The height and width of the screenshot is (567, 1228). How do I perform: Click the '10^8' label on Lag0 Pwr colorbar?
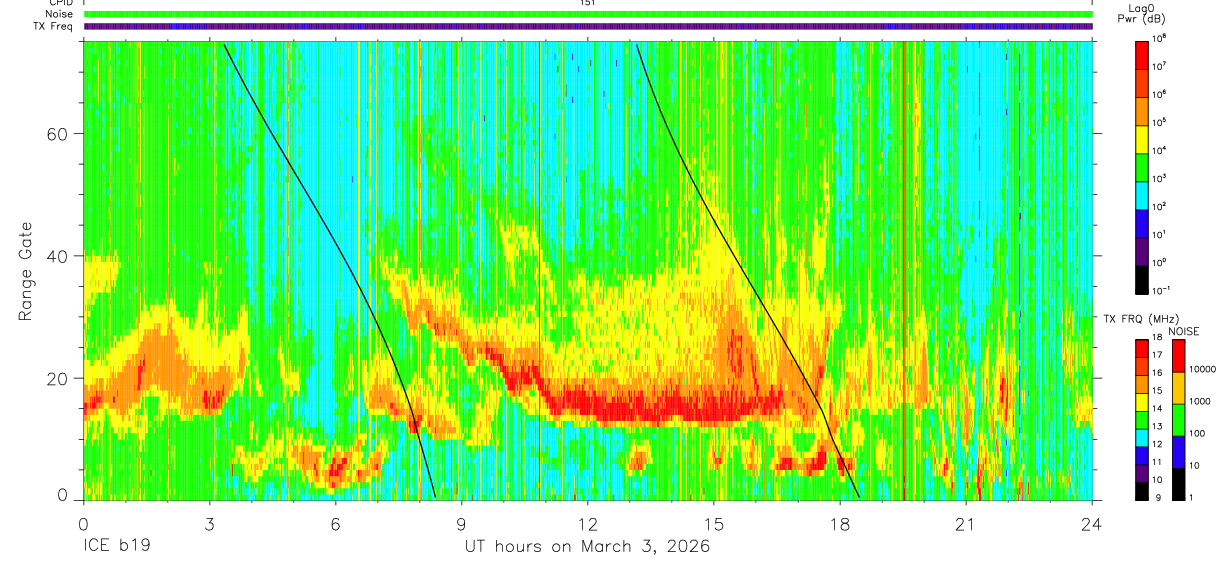(1160, 38)
